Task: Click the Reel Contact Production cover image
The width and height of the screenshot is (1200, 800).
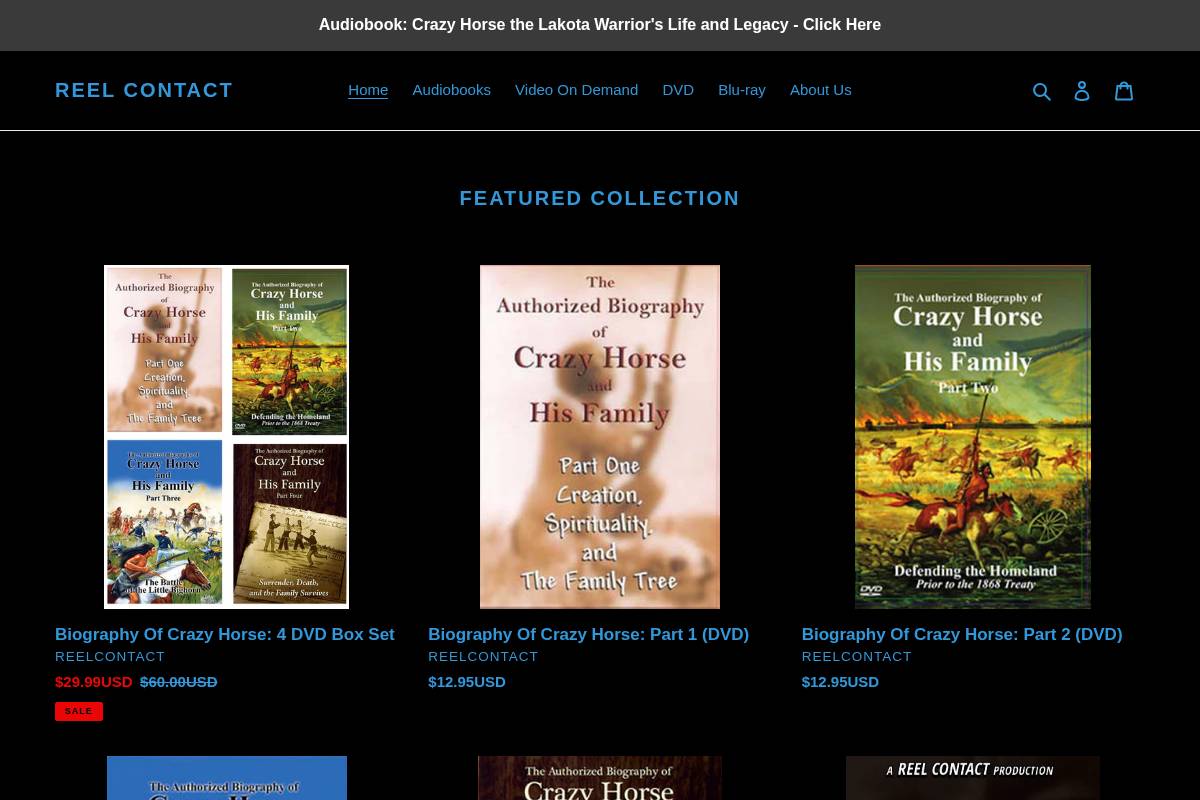Action: tap(973, 778)
